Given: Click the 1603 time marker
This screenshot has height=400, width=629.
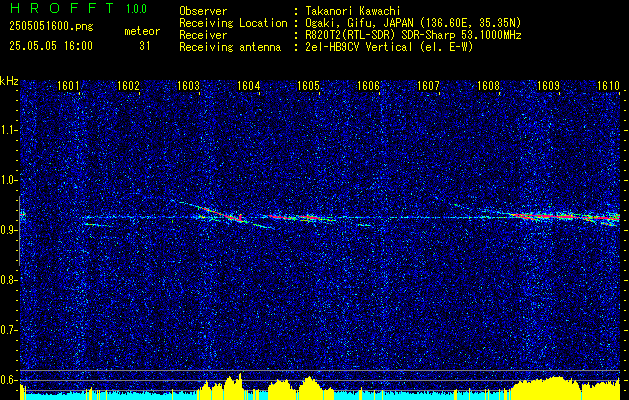Looking at the screenshot, I should 189,86.
